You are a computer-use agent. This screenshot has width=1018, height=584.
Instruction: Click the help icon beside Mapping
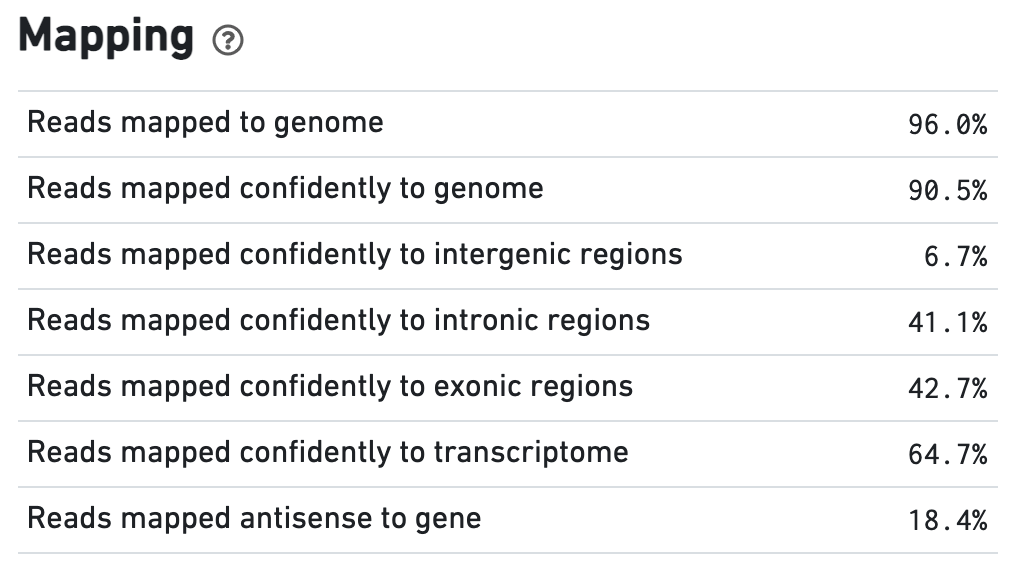[x=229, y=41]
